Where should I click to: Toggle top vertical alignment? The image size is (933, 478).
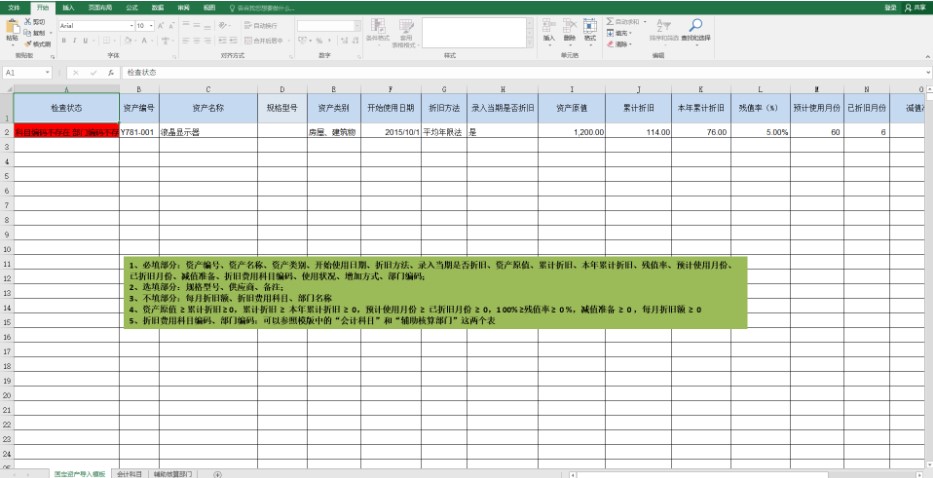tap(186, 24)
